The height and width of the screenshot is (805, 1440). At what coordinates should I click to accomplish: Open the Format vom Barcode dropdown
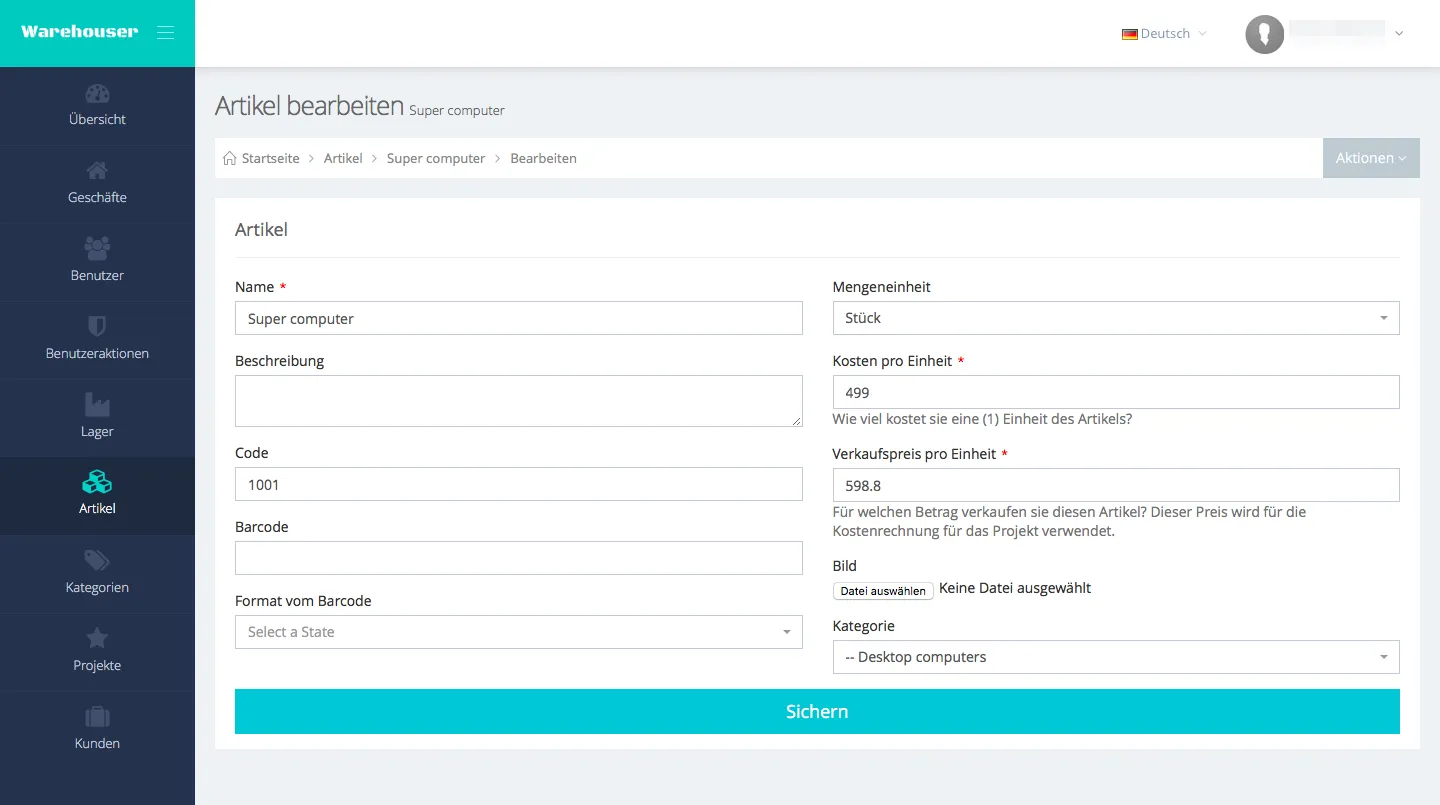518,632
